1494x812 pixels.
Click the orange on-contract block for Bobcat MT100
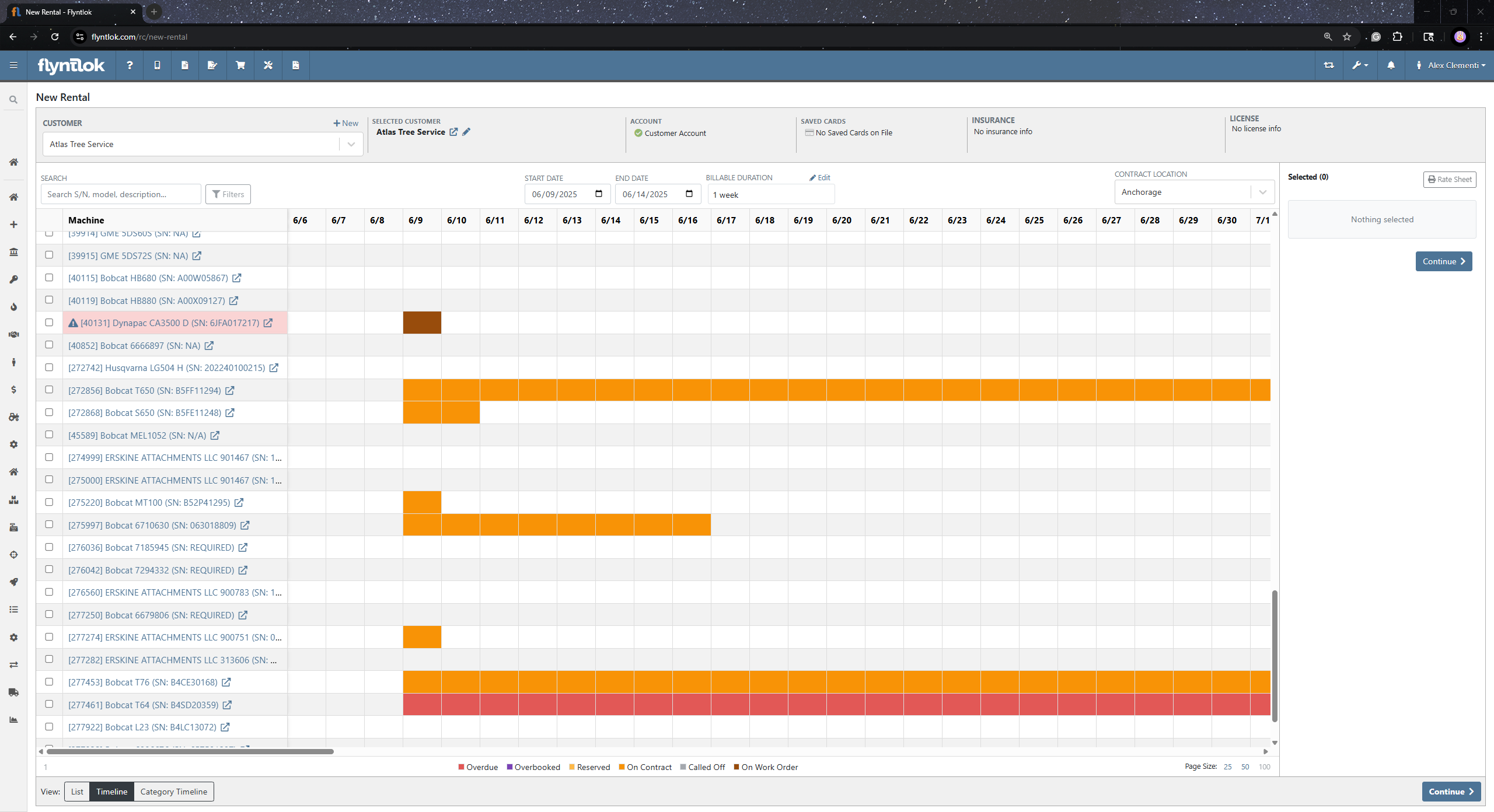click(x=422, y=502)
